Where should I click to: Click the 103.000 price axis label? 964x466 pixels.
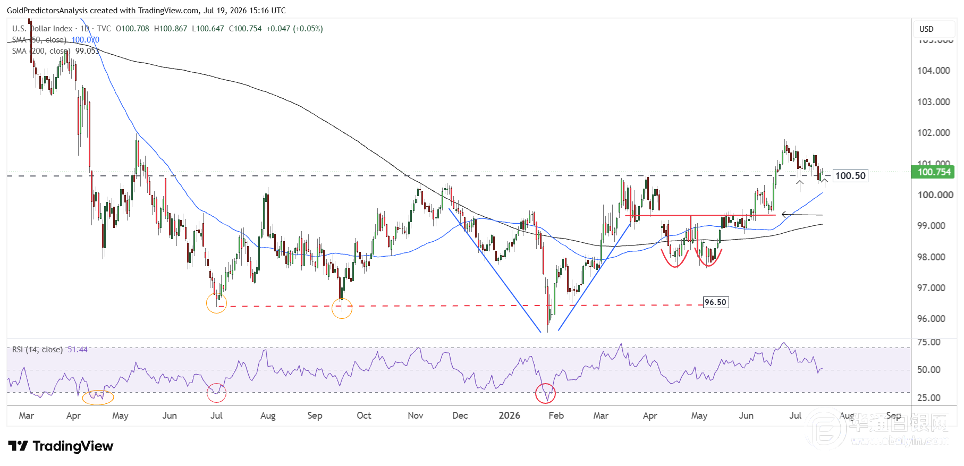click(x=933, y=102)
